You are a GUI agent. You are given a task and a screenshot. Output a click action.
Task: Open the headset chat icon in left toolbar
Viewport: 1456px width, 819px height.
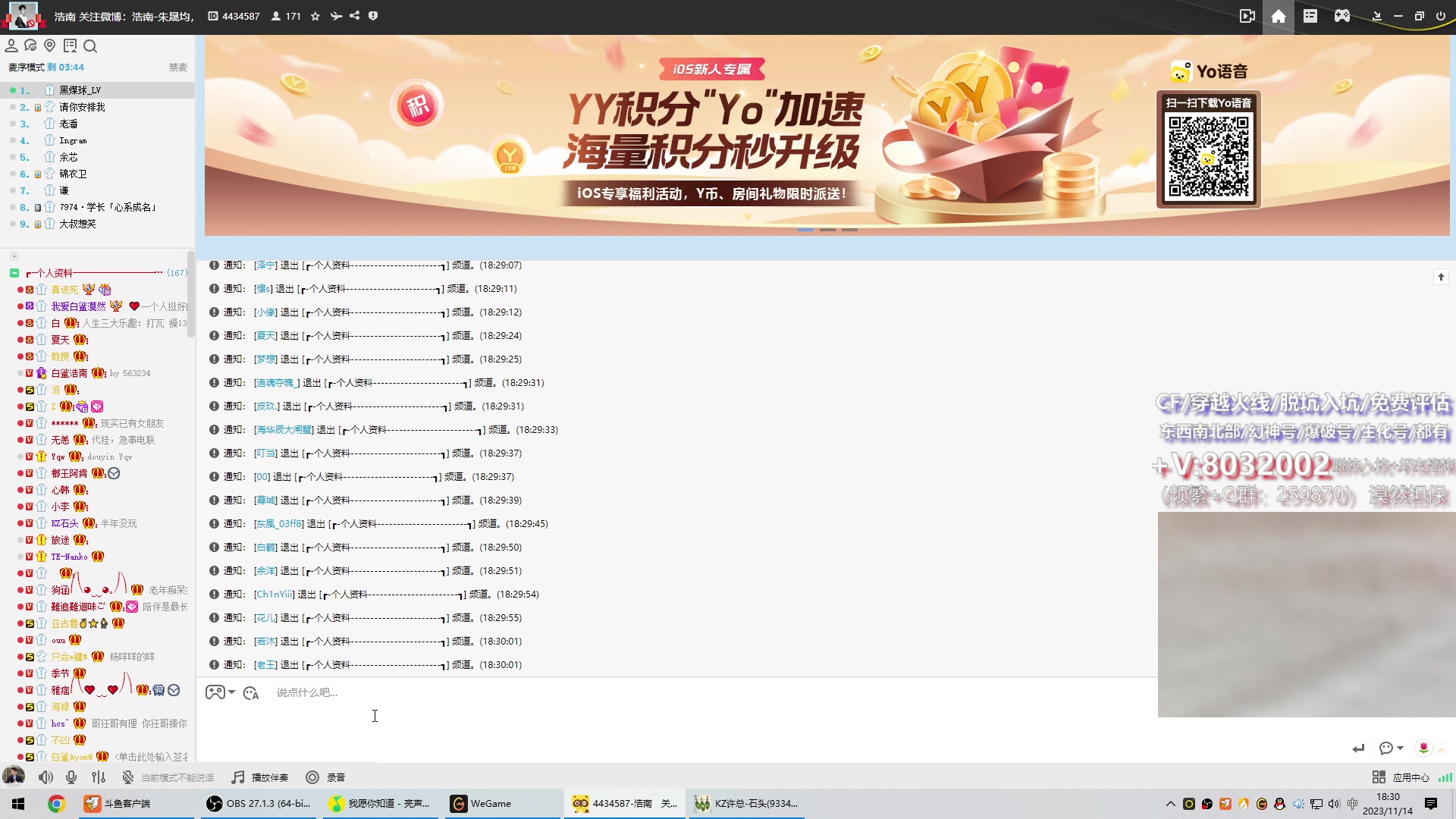tap(30, 46)
